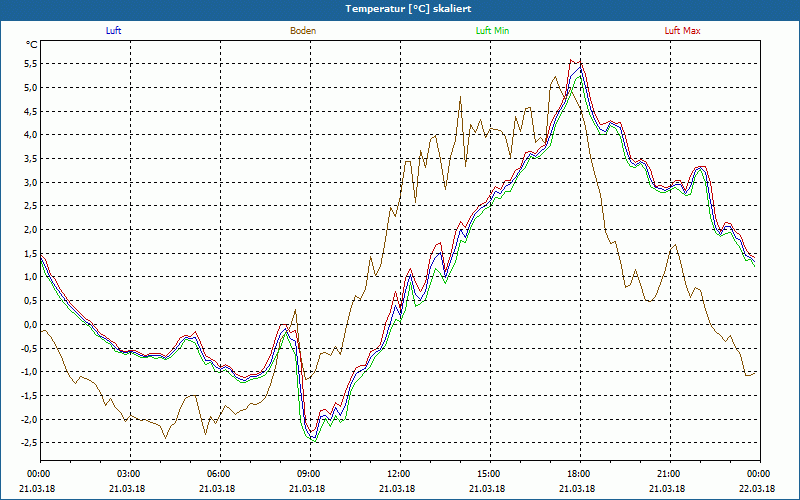
Task: Click the '21.03.18' date under 09:00
Action: pos(307,488)
